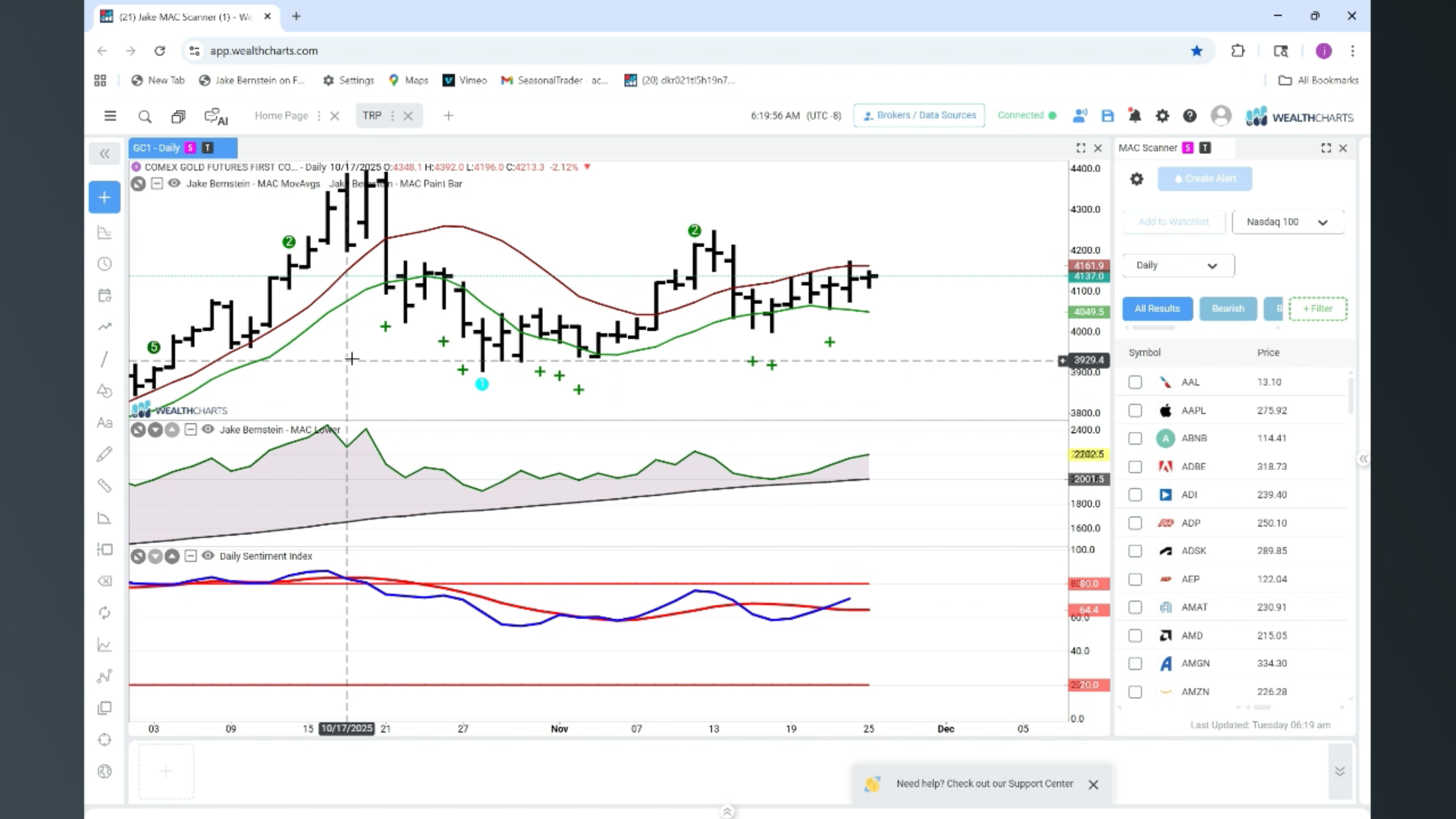Open MAC Scanner settings gear
This screenshot has width=1456, height=819.
click(x=1136, y=179)
